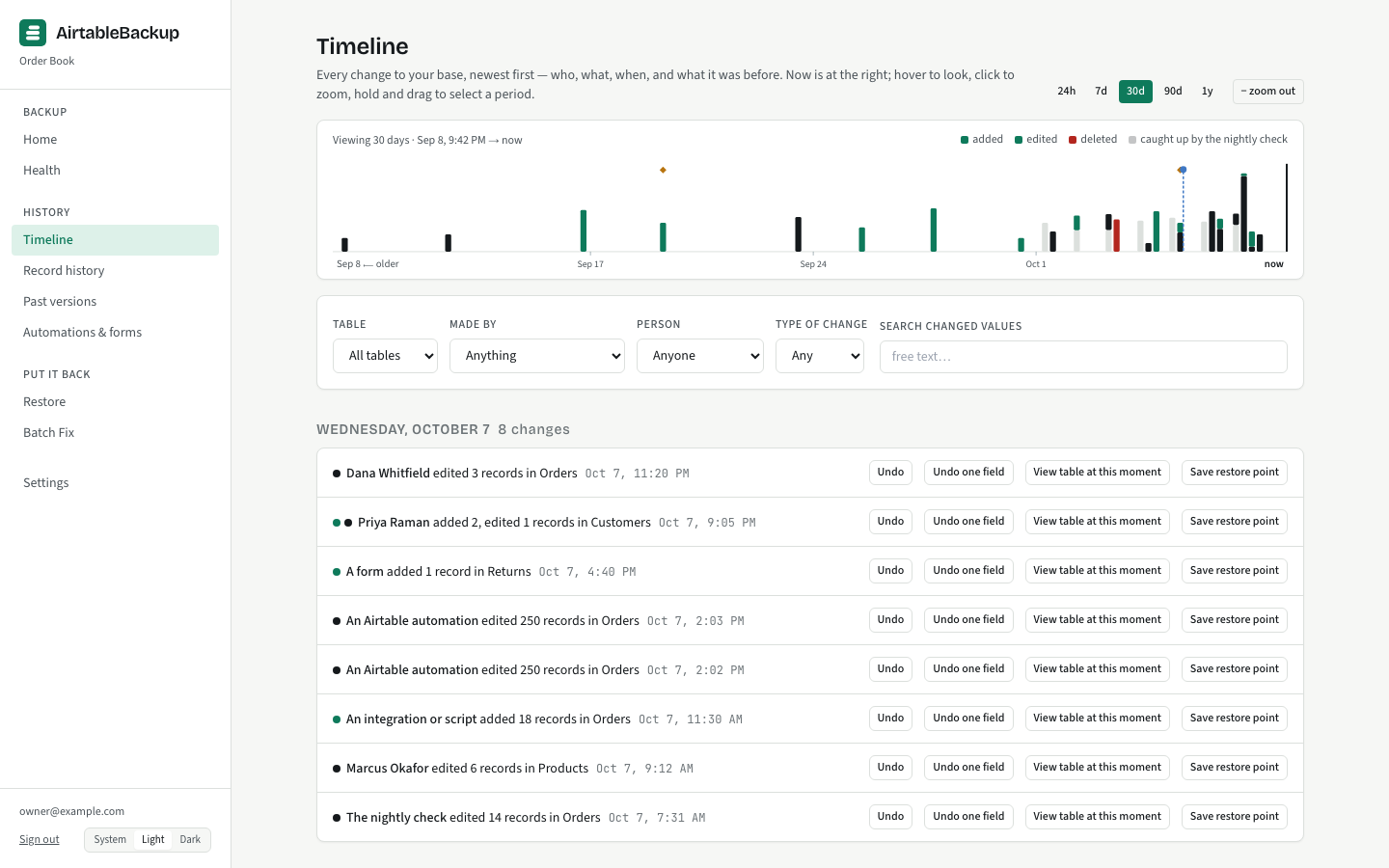This screenshot has height=868, width=1389.
Task: Click the dot beside The nightly check entry
Action: click(x=337, y=818)
